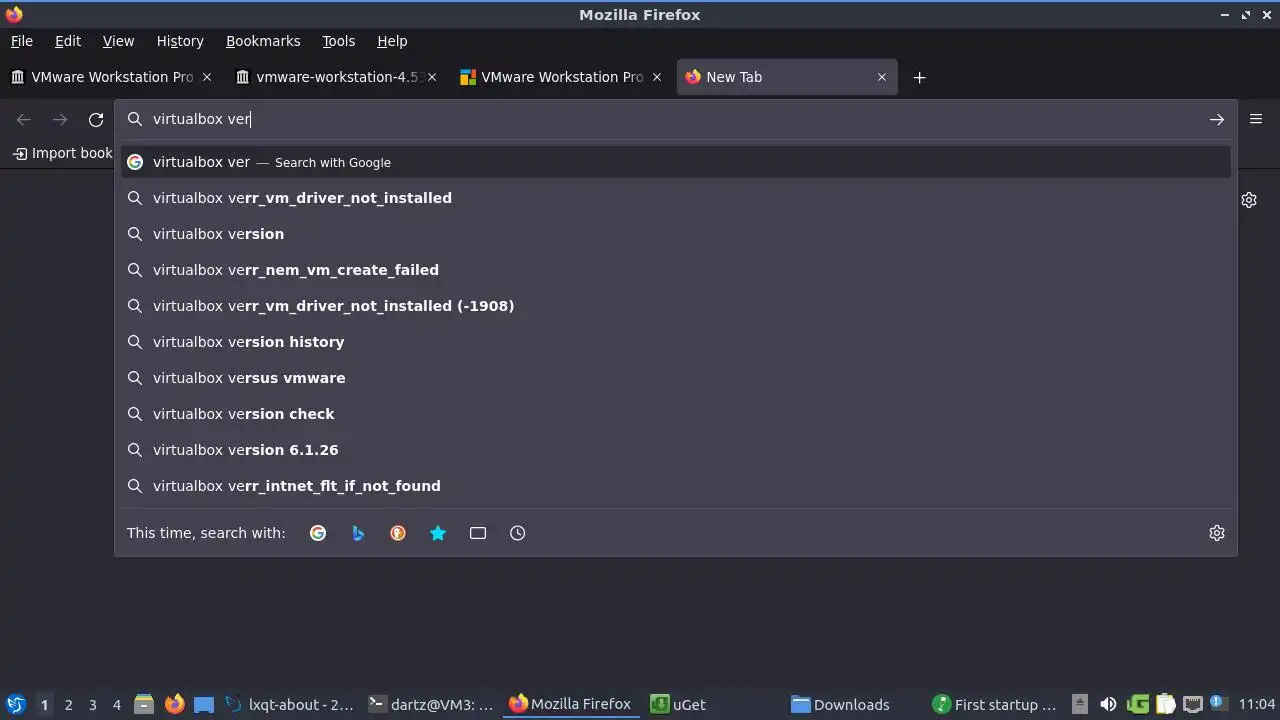Image resolution: width=1280 pixels, height=720 pixels.
Task: Open the LXQt application menu in taskbar
Action: pyautogui.click(x=15, y=704)
